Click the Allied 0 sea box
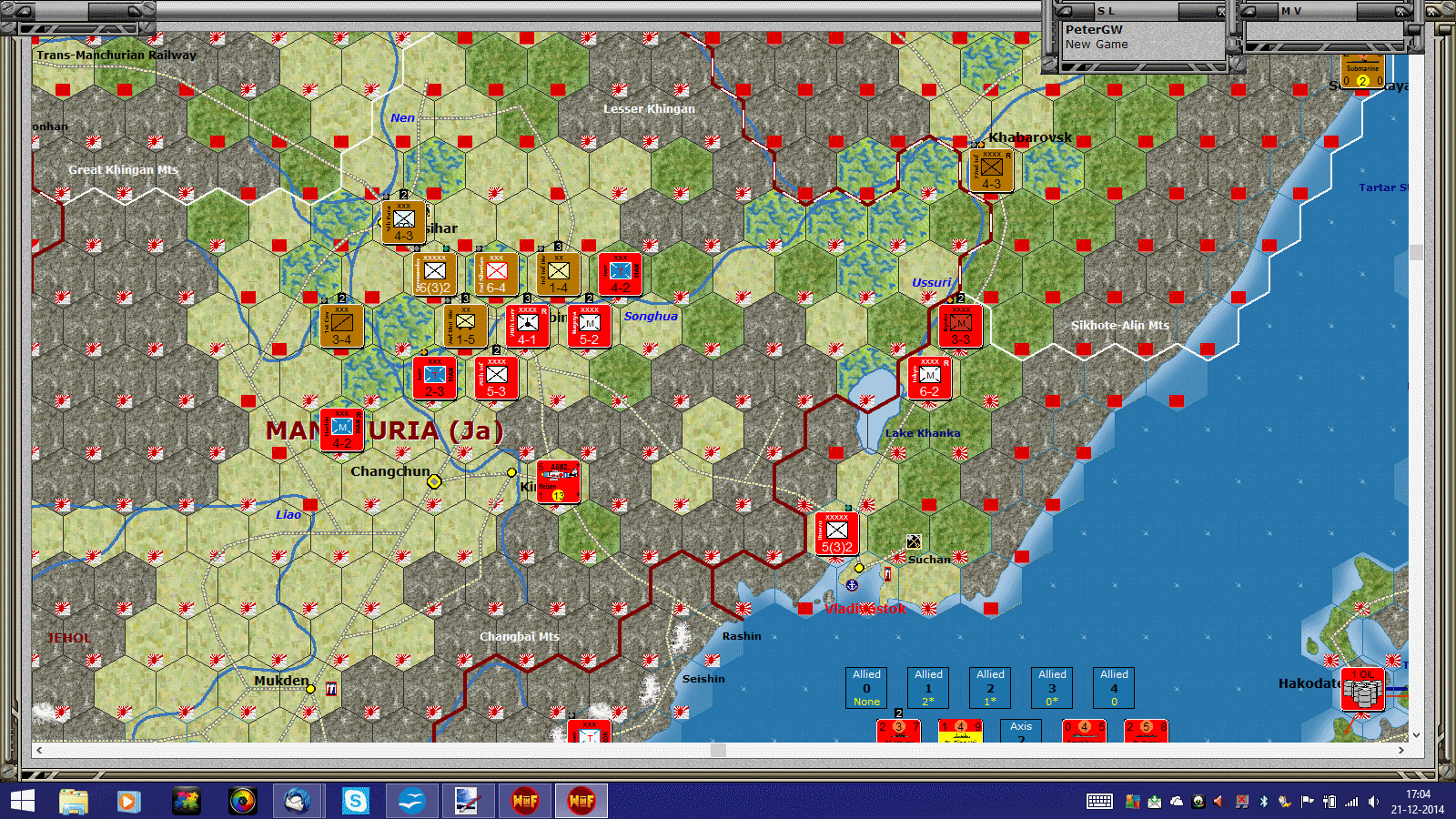This screenshot has width=1456, height=819. pyautogui.click(x=866, y=688)
